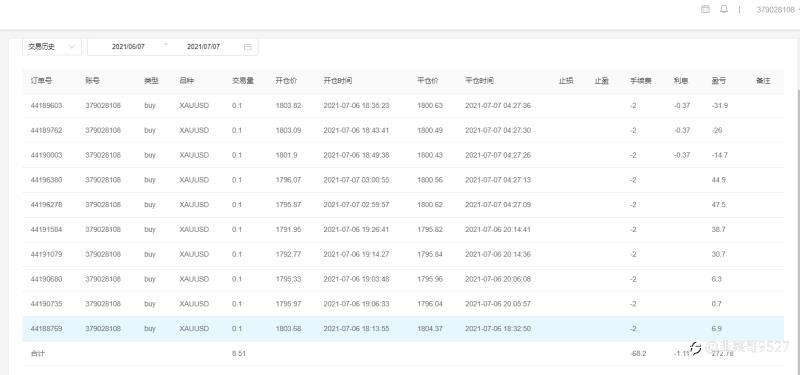Image resolution: width=800 pixels, height=375 pixels.
Task: Click the 止盈 column header
Action: [602, 81]
